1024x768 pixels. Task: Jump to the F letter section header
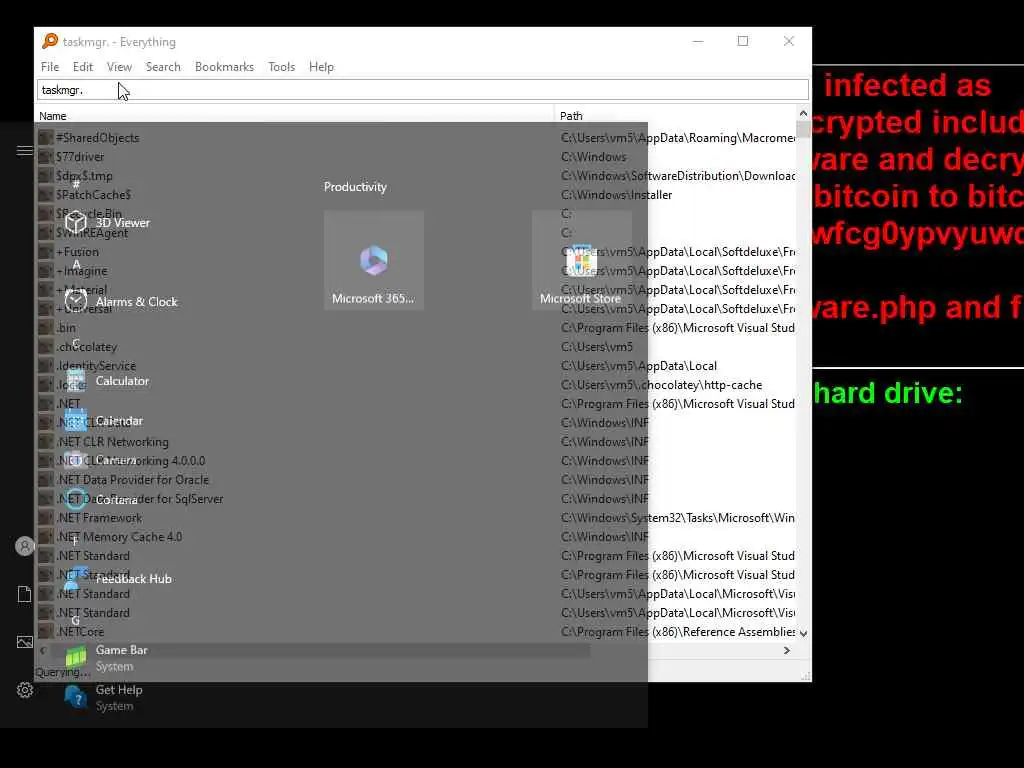[x=76, y=540]
